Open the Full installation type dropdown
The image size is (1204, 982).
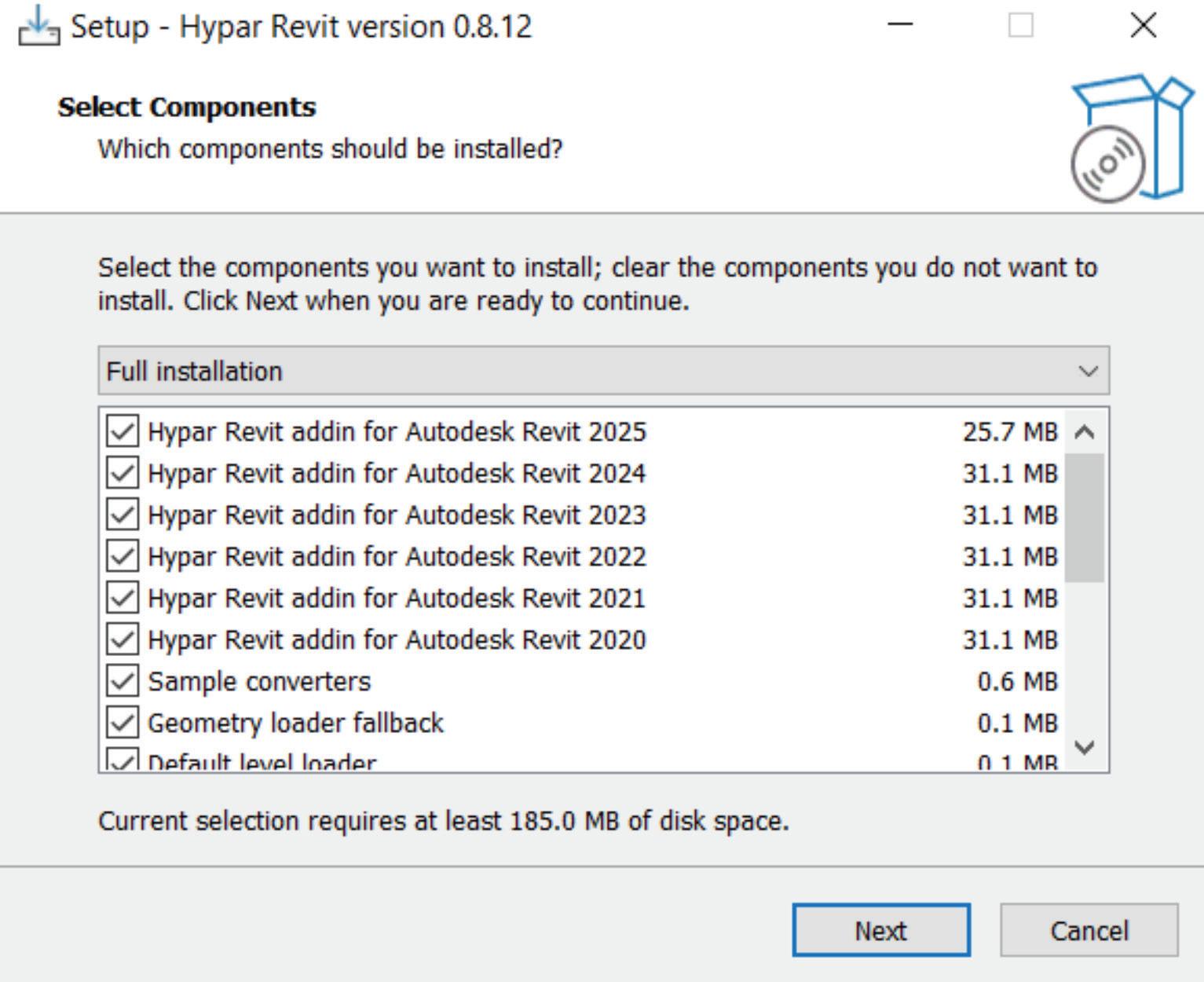pyautogui.click(x=603, y=371)
